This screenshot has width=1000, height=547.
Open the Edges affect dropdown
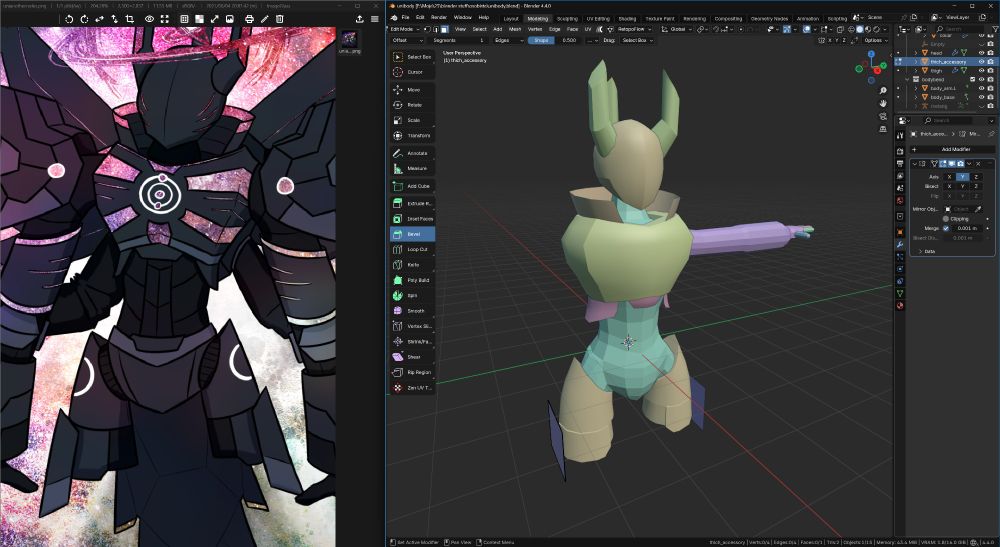[508, 40]
